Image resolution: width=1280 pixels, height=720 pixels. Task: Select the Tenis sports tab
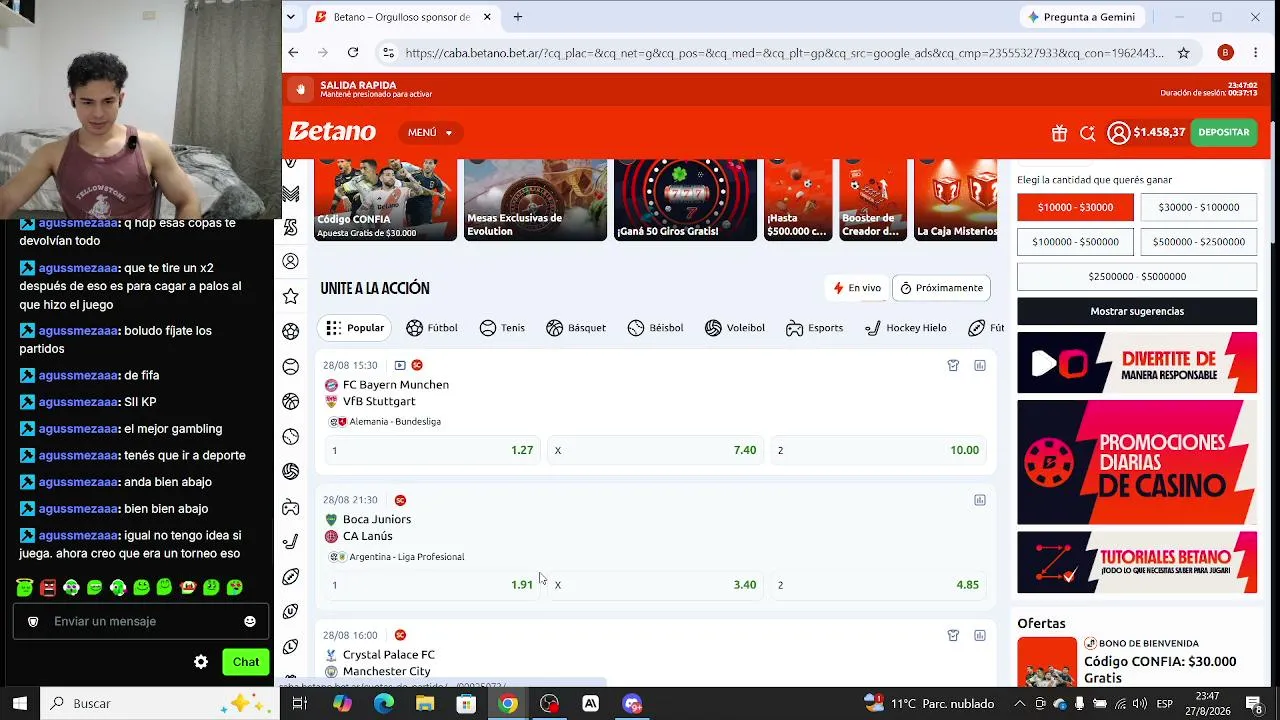pyautogui.click(x=502, y=328)
